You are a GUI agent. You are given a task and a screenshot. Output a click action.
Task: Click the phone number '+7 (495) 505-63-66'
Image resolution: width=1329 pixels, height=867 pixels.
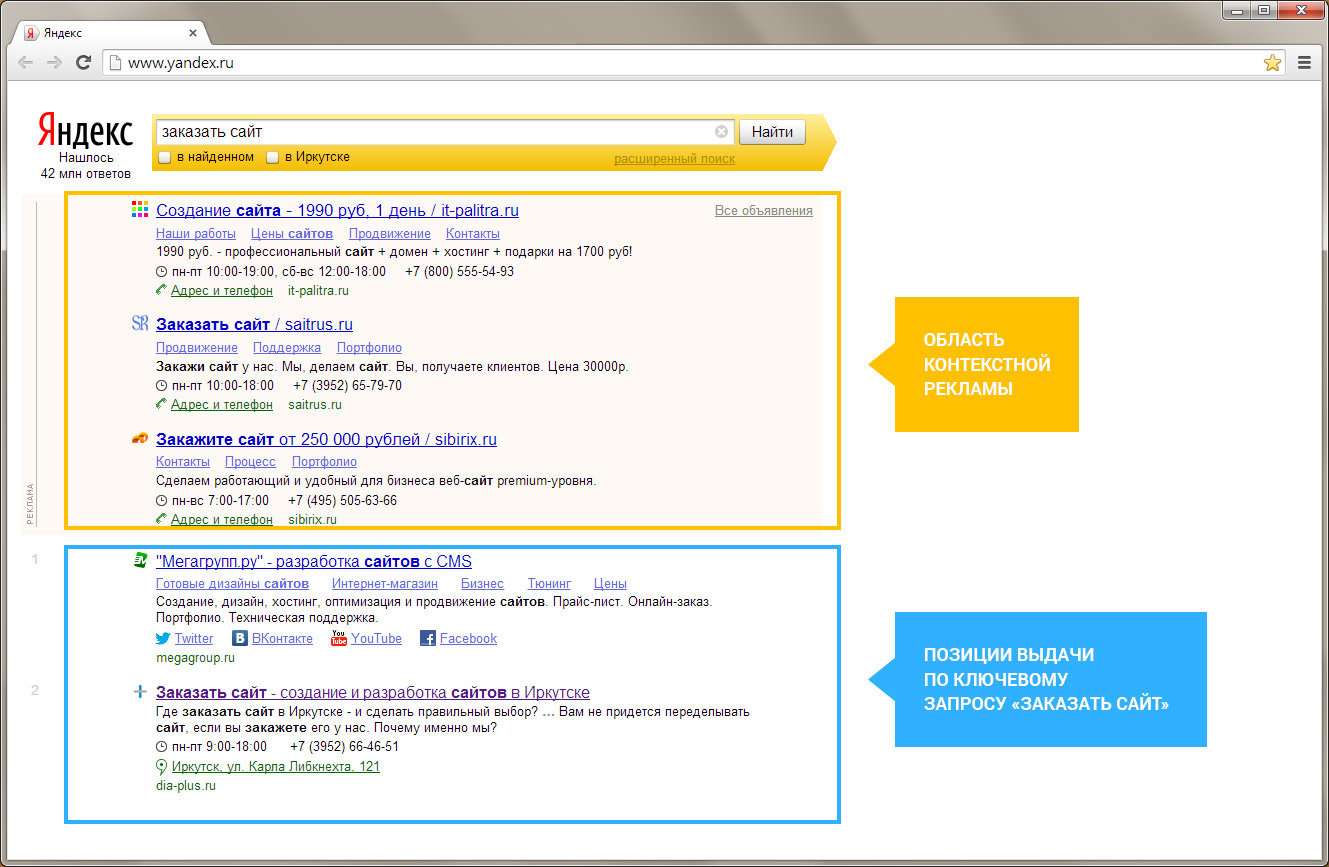(x=342, y=501)
